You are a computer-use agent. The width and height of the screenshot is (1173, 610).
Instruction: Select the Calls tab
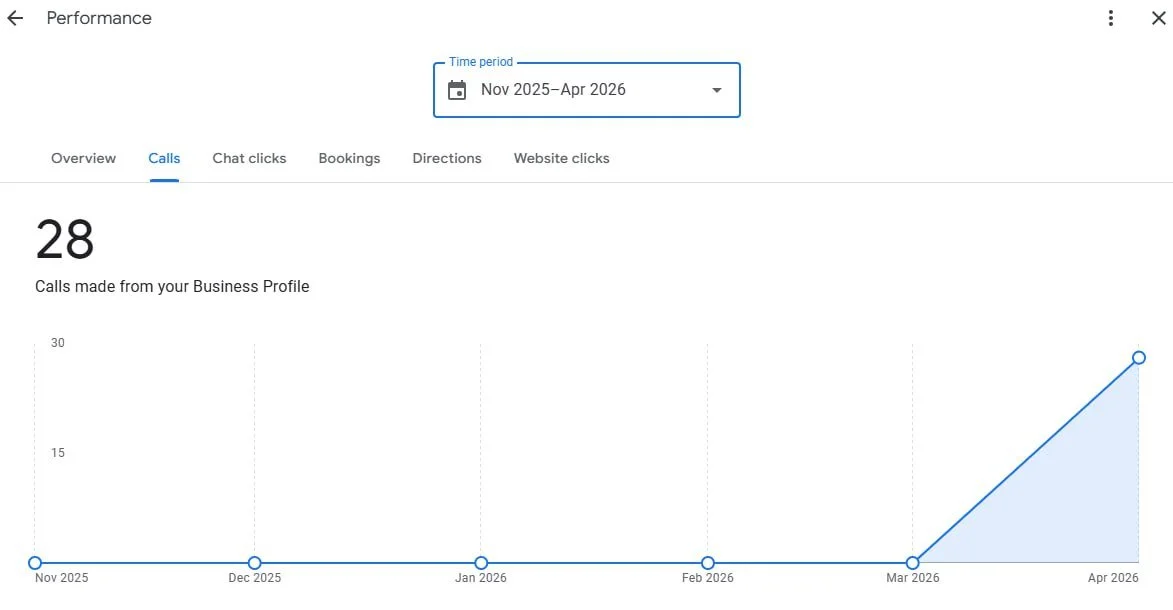pyautogui.click(x=164, y=158)
